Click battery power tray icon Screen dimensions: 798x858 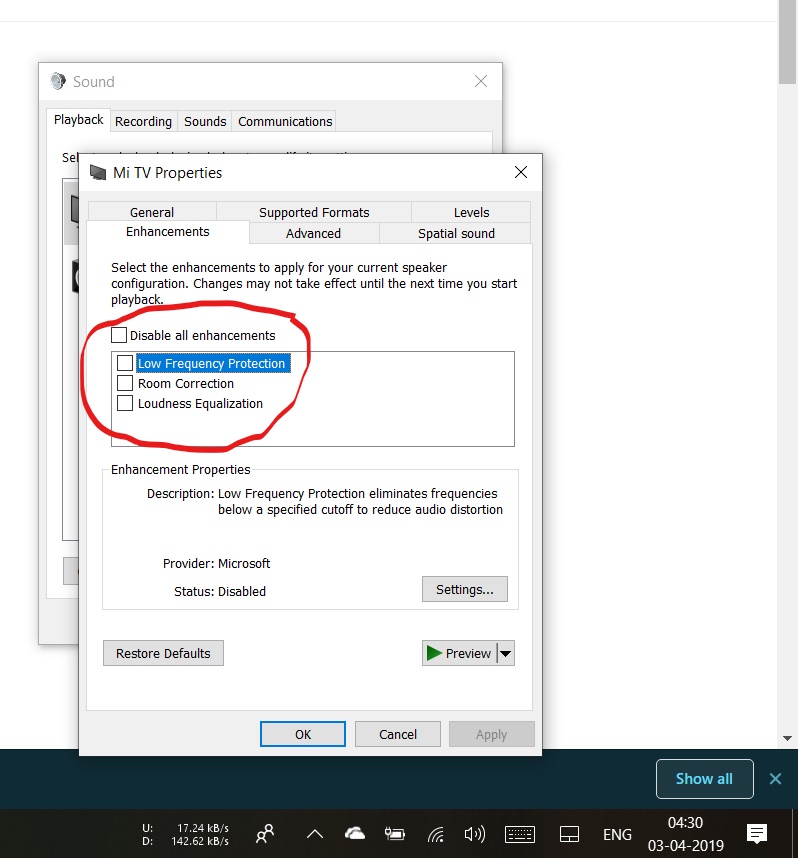[395, 834]
